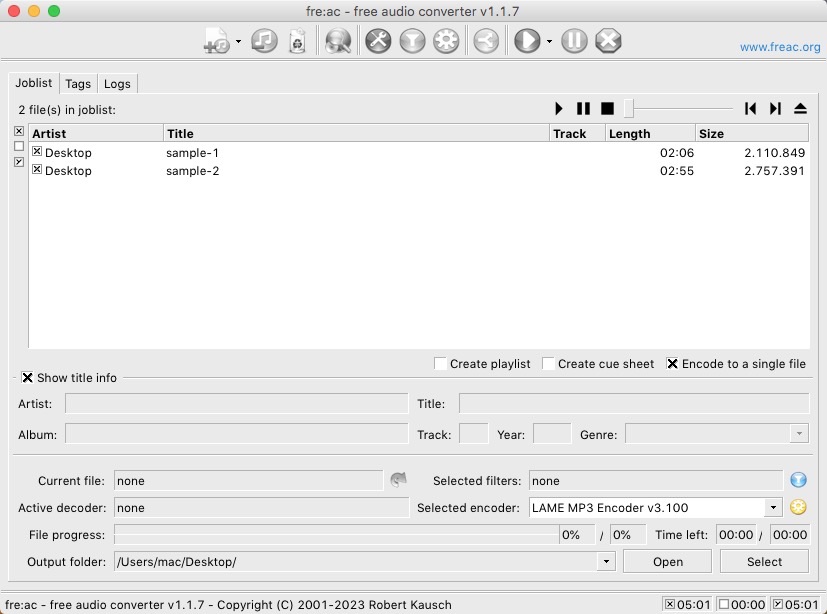Expand the Selected encoder dropdown
The width and height of the screenshot is (827, 614).
[x=772, y=508]
